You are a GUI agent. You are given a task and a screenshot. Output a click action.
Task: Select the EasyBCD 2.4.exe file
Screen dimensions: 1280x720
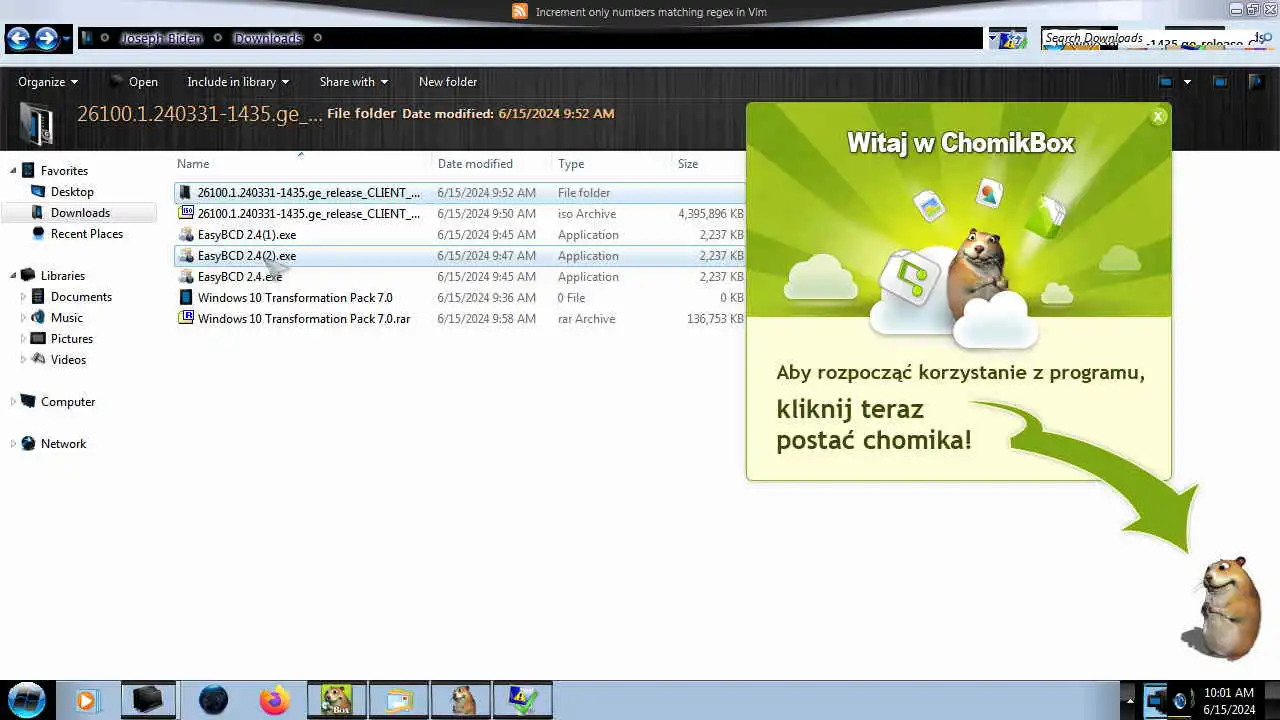coord(460,277)
